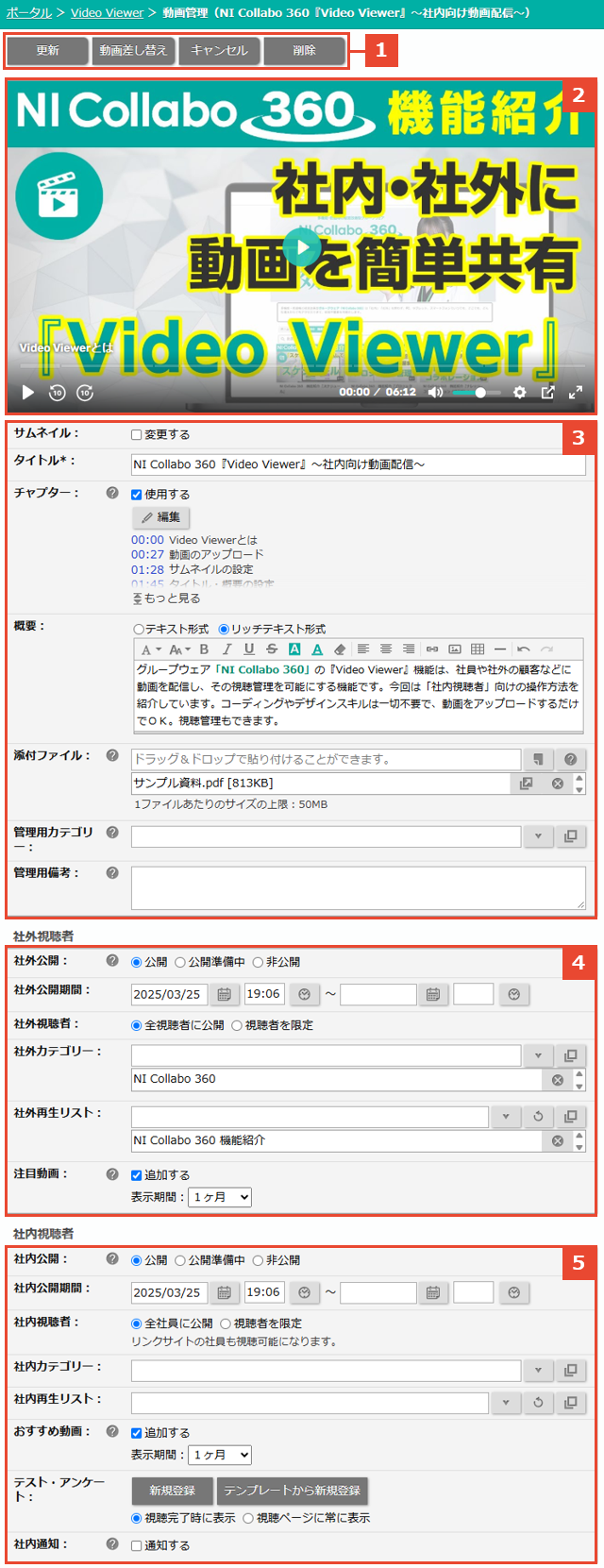
Task: Open the font size dropdown
Action: coord(179,649)
